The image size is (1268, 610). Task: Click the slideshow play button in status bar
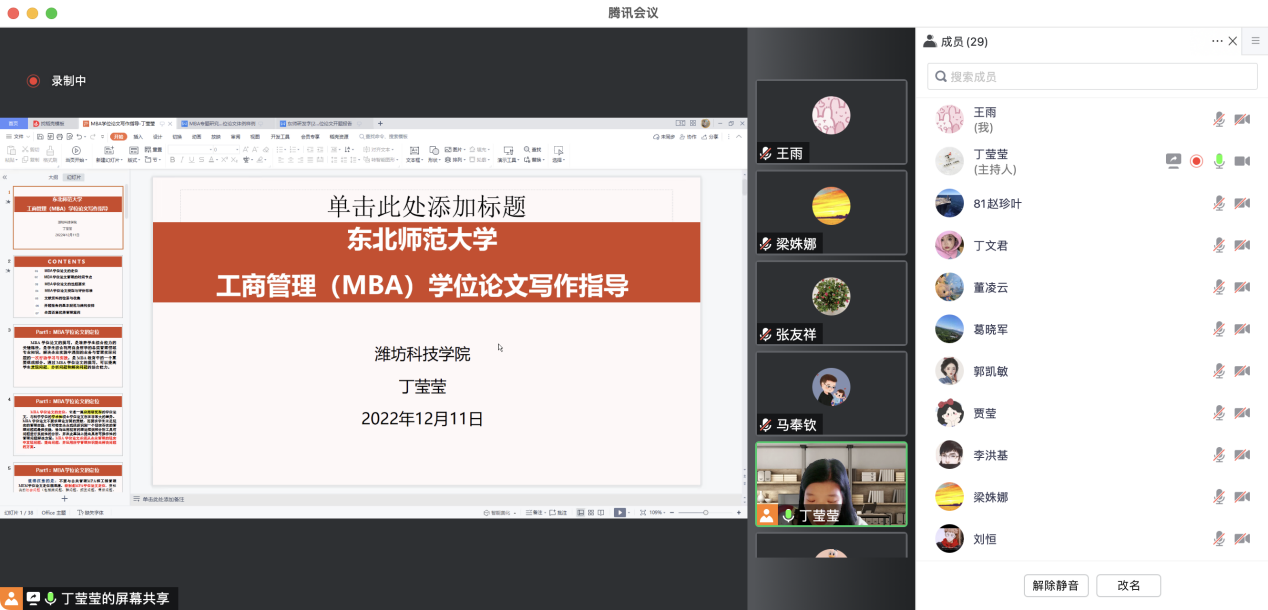point(620,512)
